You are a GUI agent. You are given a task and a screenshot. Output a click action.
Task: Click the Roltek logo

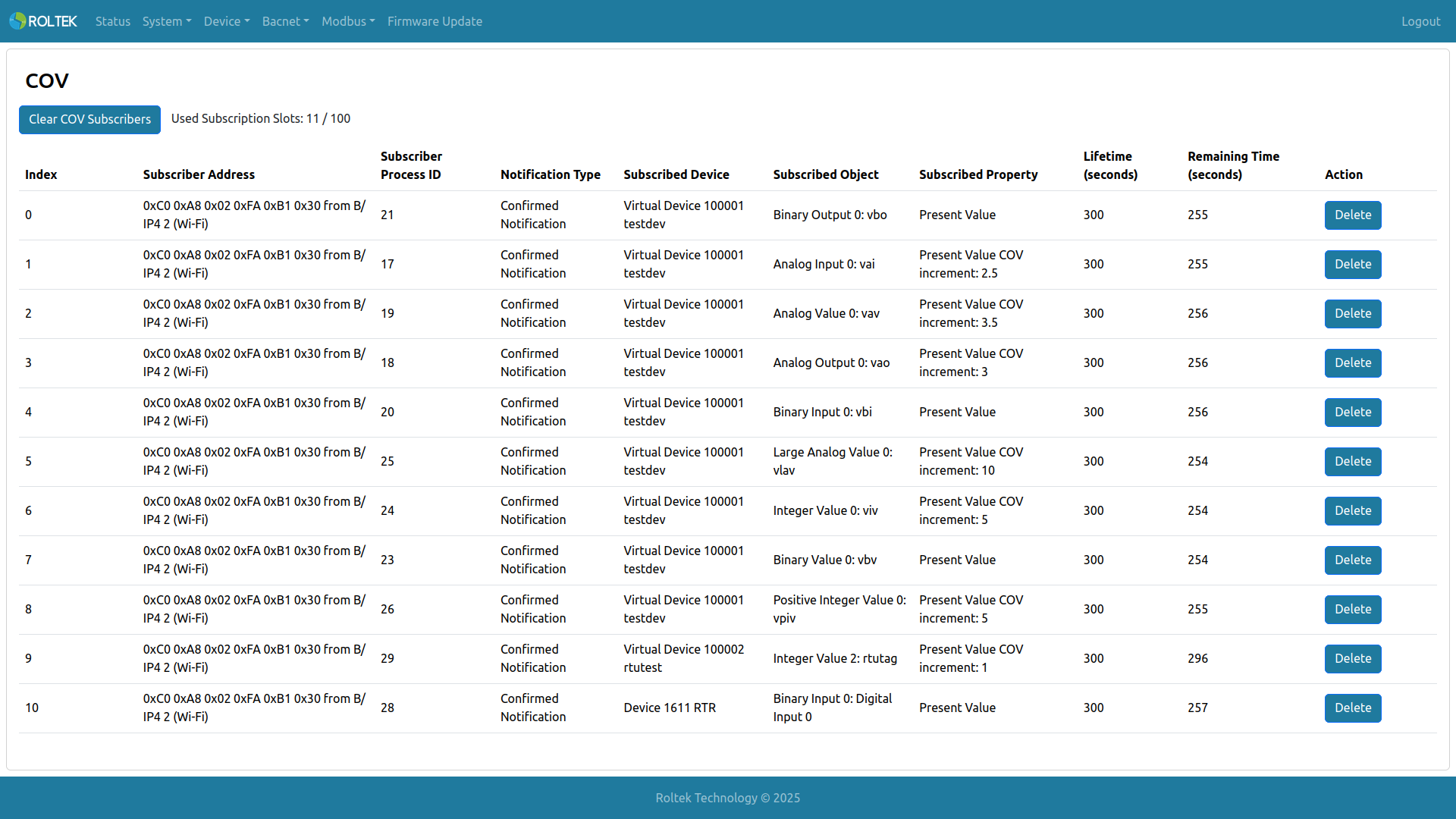[x=43, y=21]
